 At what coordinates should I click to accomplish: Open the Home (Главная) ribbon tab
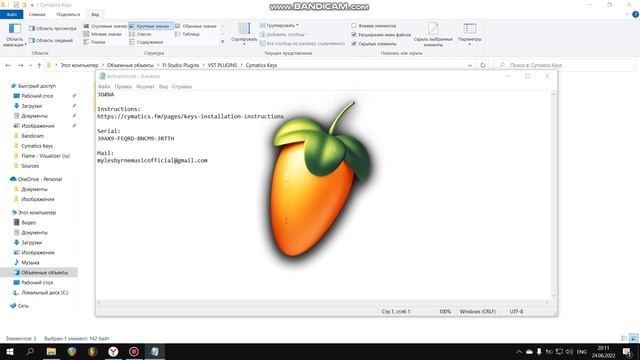pyautogui.click(x=37, y=14)
